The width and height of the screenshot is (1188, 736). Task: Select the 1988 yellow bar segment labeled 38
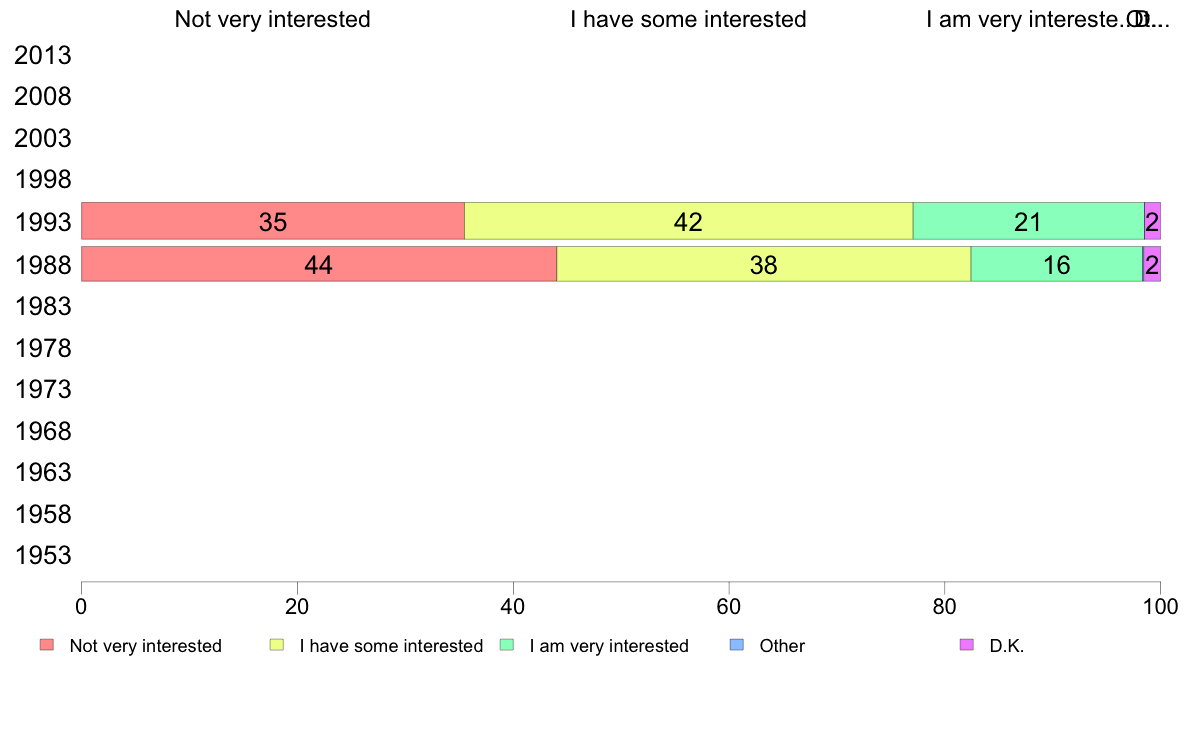click(x=764, y=264)
